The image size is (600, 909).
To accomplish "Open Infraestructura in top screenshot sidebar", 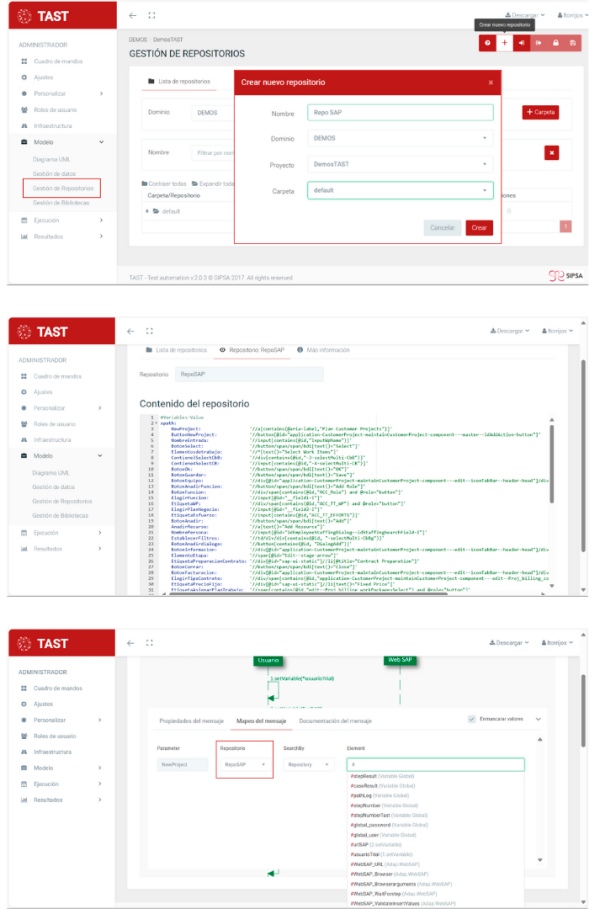I will pos(53,126).
